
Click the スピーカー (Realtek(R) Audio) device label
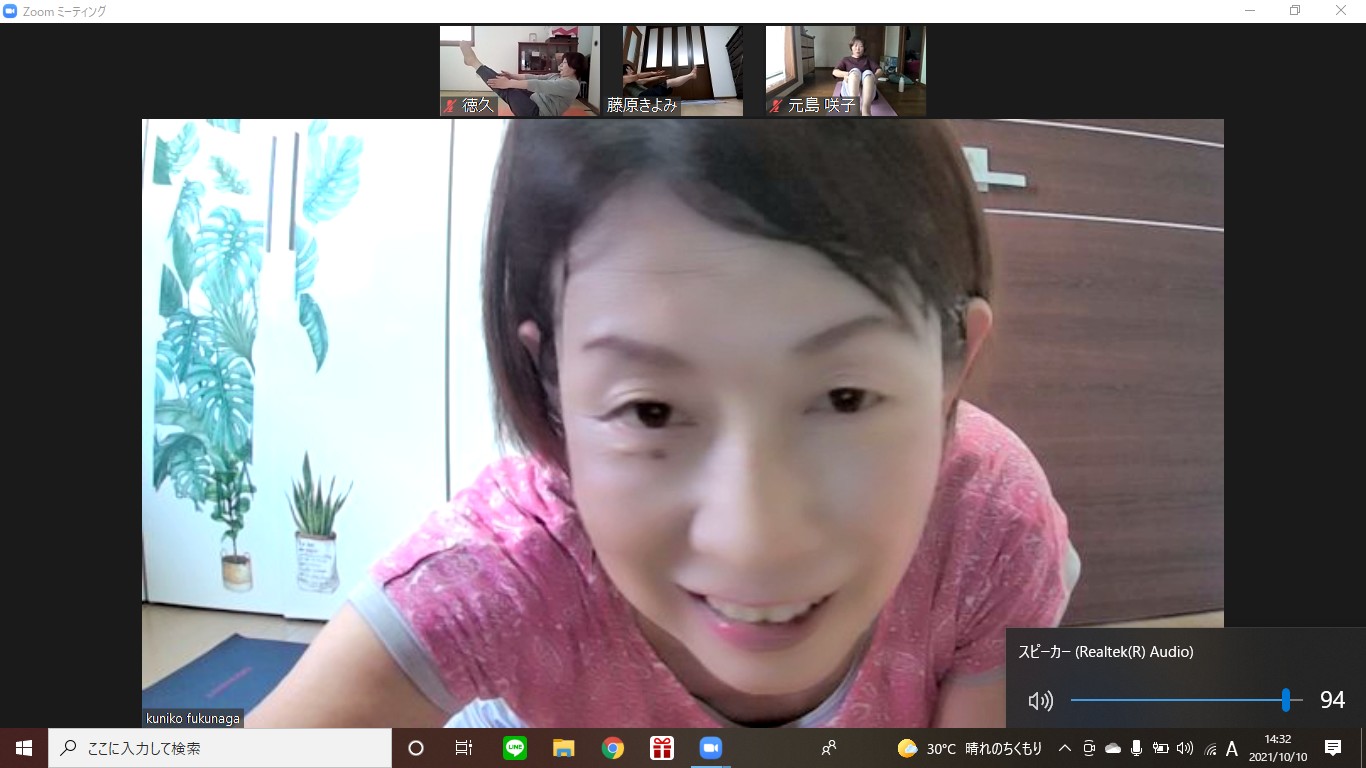coord(1106,652)
